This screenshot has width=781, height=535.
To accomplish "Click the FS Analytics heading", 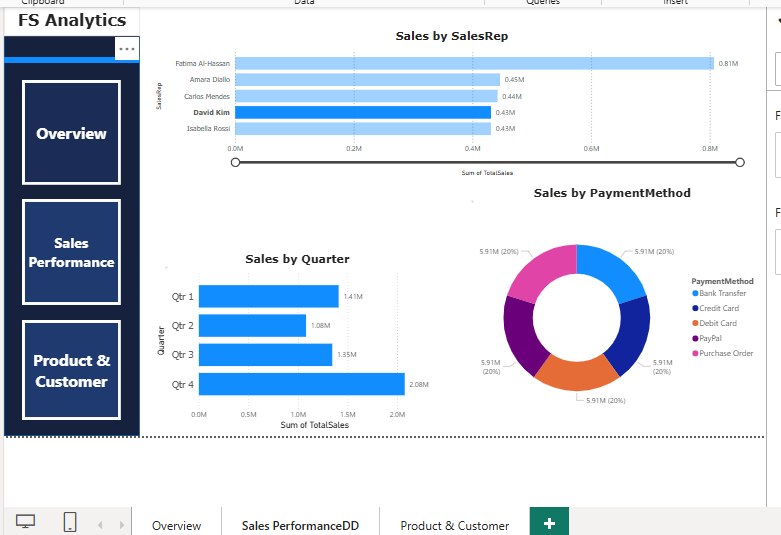I will (x=72, y=20).
